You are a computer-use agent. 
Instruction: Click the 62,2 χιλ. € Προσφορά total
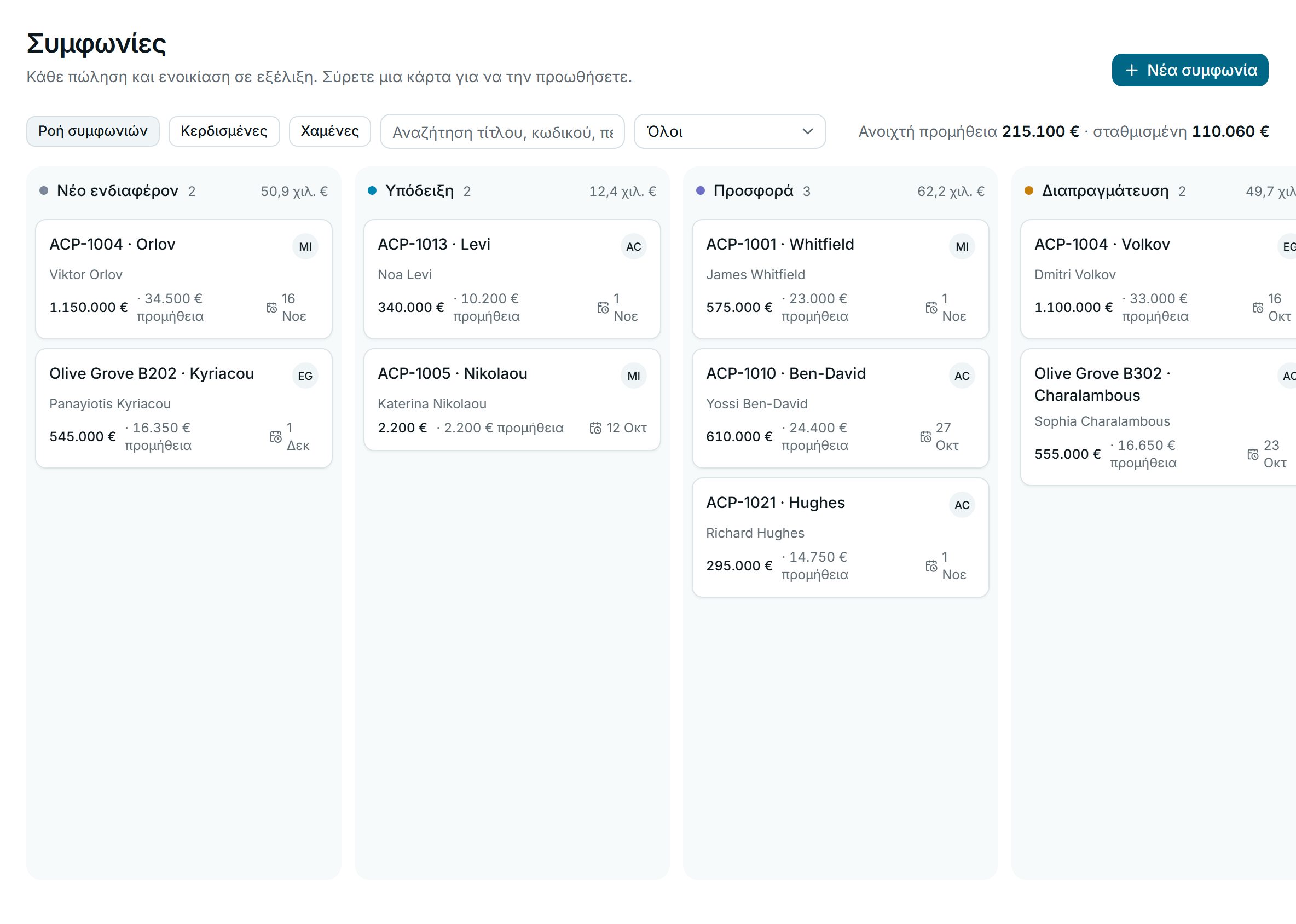coord(951,191)
